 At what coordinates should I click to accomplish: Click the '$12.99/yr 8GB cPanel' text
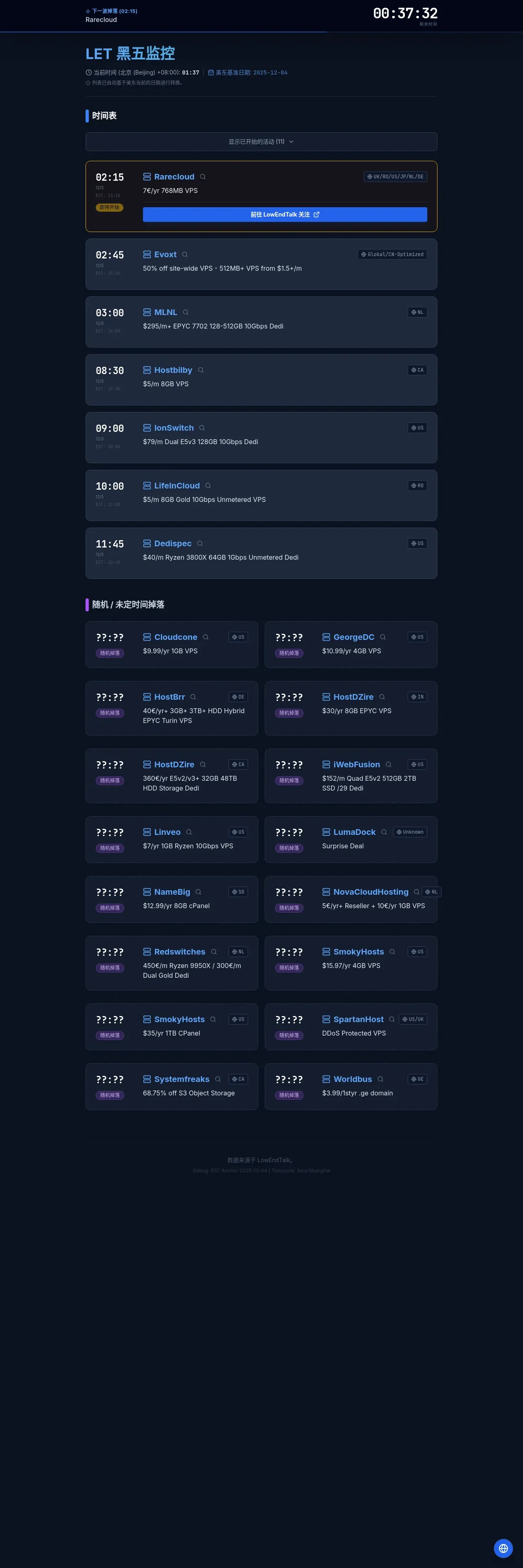[176, 906]
